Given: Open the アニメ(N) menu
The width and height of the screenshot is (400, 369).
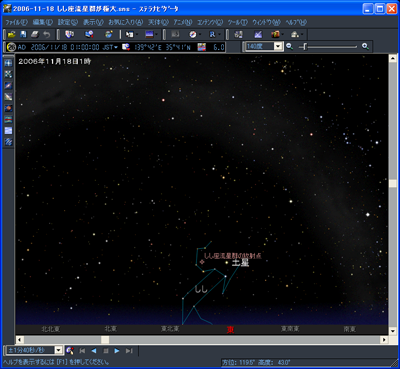Looking at the screenshot, I should [183, 22].
